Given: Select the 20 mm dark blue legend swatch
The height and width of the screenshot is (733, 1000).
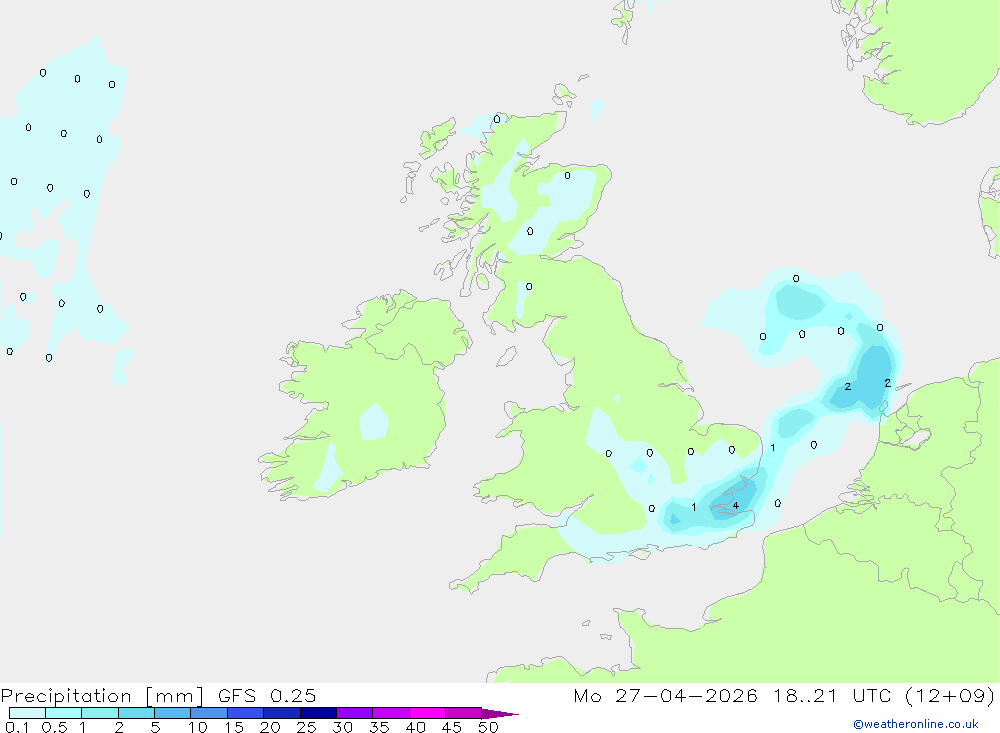Looking at the screenshot, I should click(x=281, y=713).
